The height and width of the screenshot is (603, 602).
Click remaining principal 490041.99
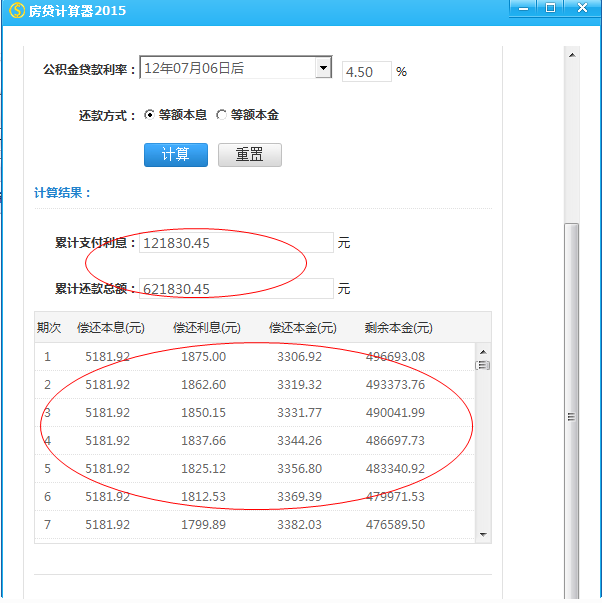coord(395,413)
